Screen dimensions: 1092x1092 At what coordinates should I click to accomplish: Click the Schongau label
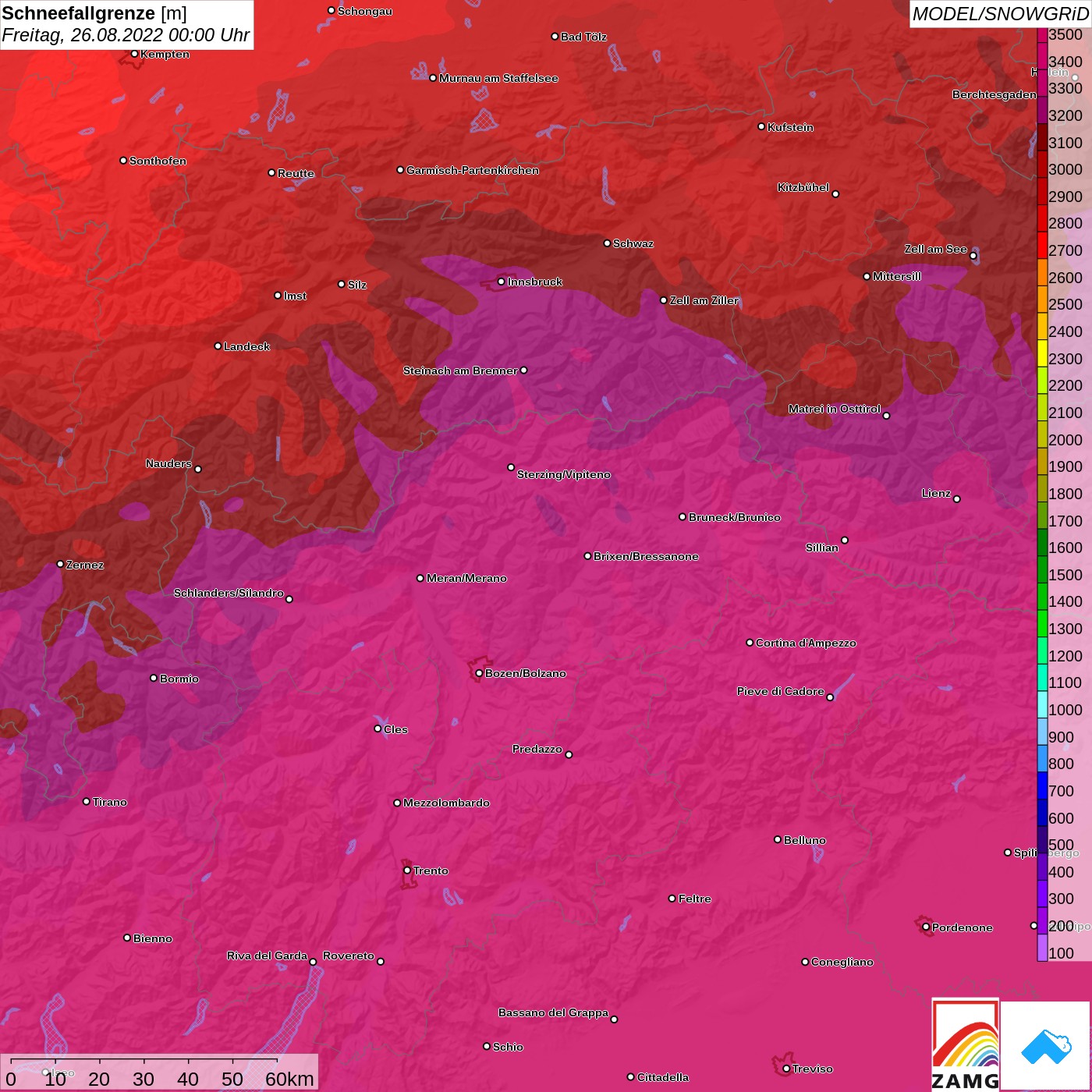pos(365,11)
